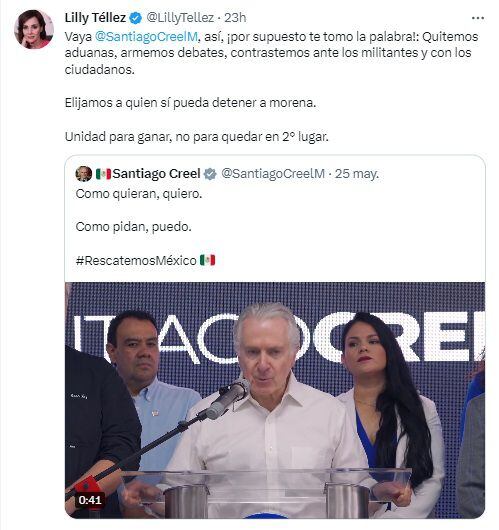Image resolution: width=499 pixels, height=530 pixels.
Task: Click the flag emoji after #RescatemosMéxico
Action: pyautogui.click(x=207, y=260)
